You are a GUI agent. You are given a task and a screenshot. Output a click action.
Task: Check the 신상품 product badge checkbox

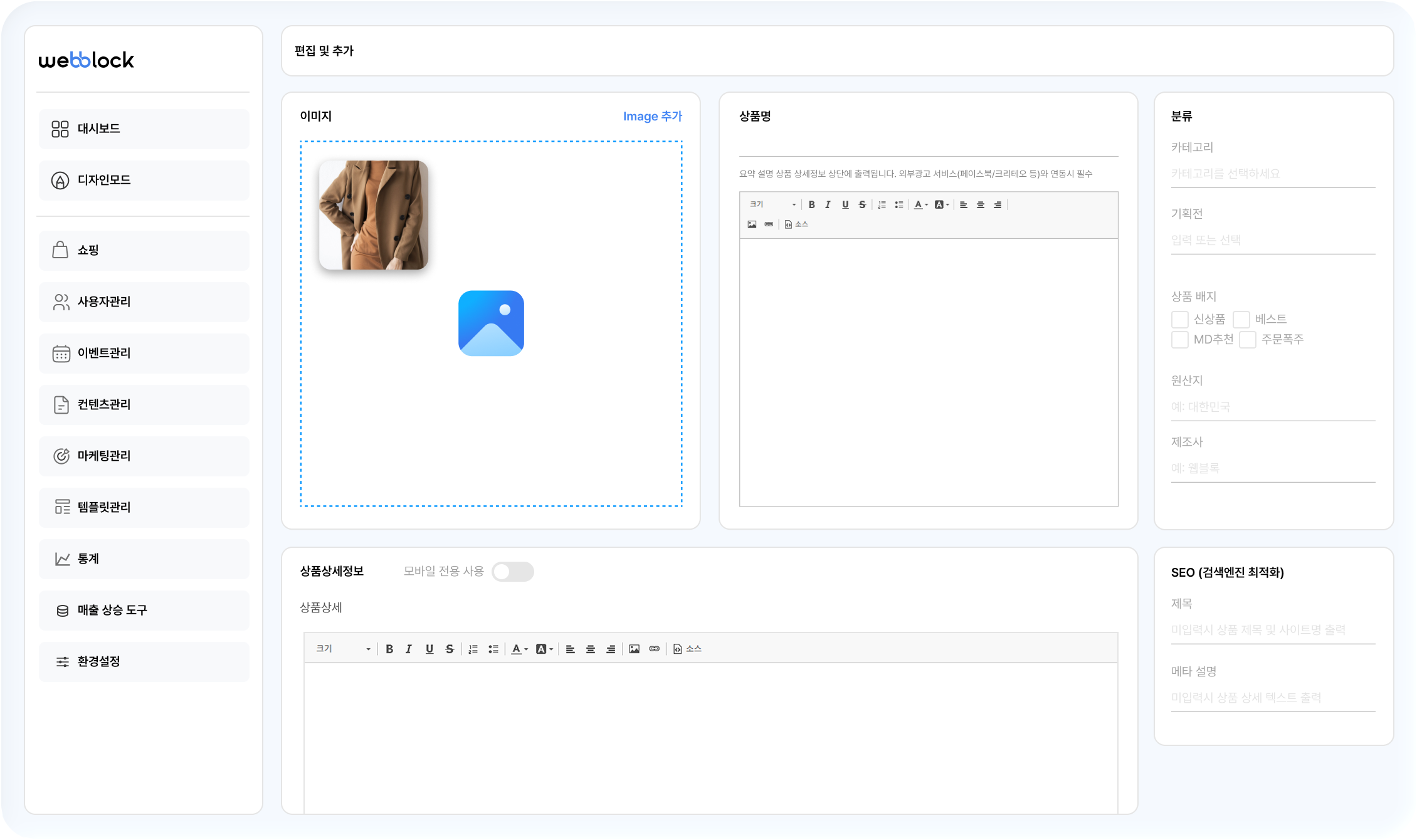click(x=1180, y=319)
